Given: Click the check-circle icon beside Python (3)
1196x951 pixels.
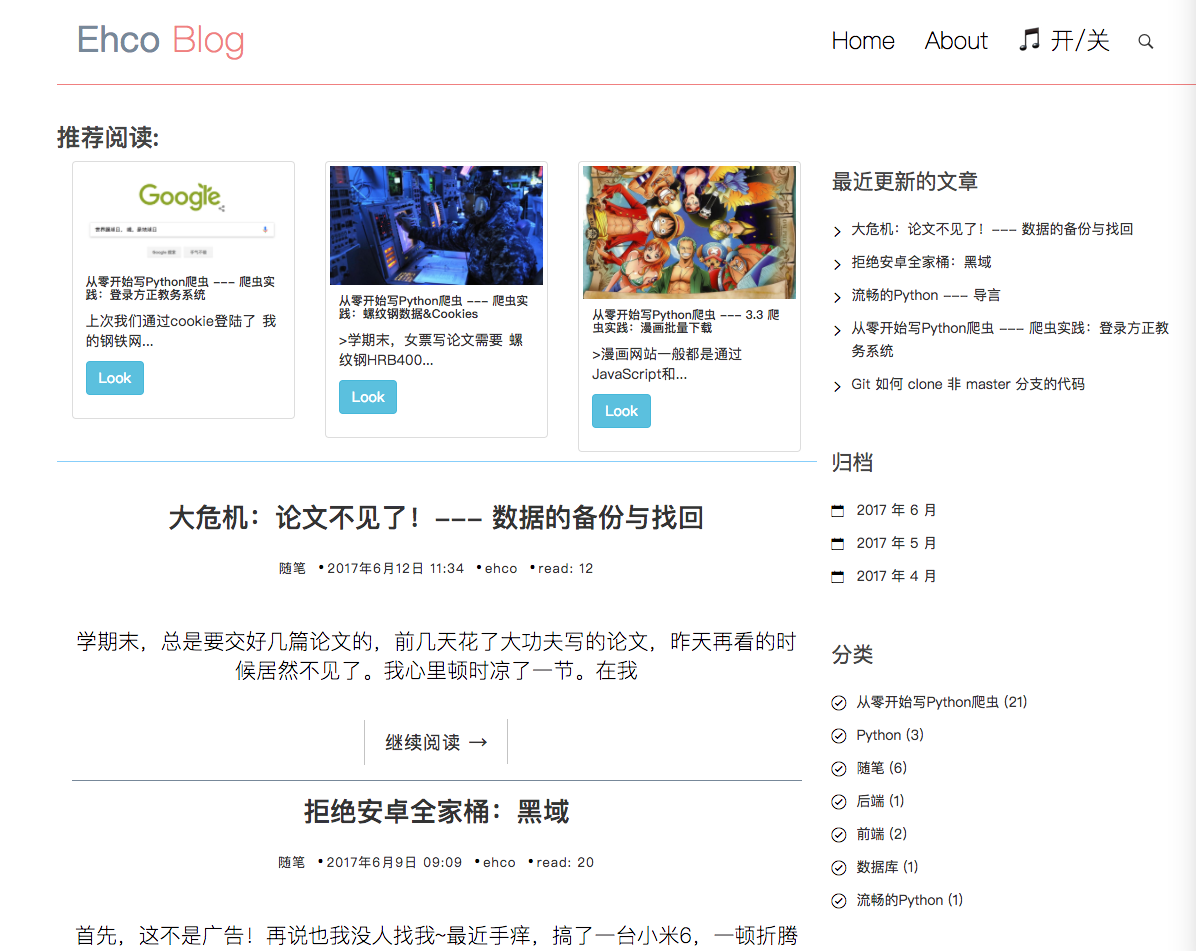Looking at the screenshot, I should pos(838,736).
